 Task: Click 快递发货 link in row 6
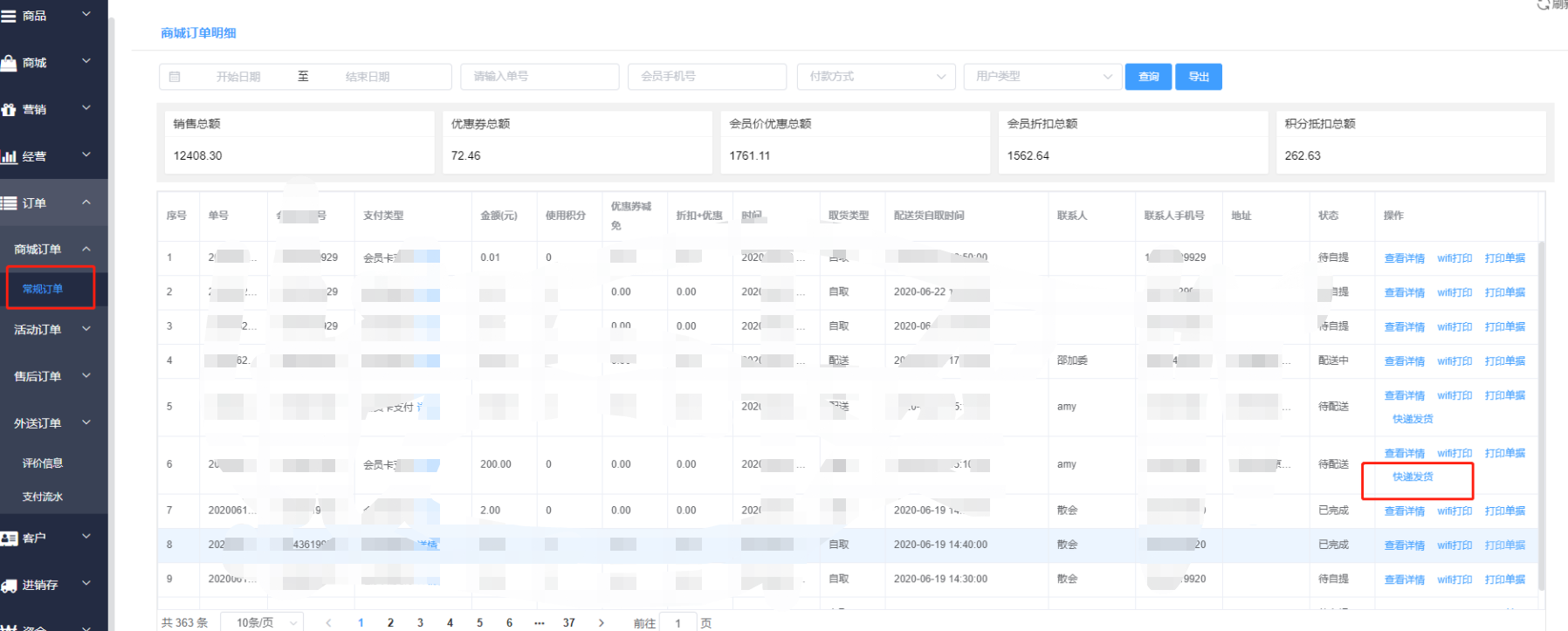1412,477
